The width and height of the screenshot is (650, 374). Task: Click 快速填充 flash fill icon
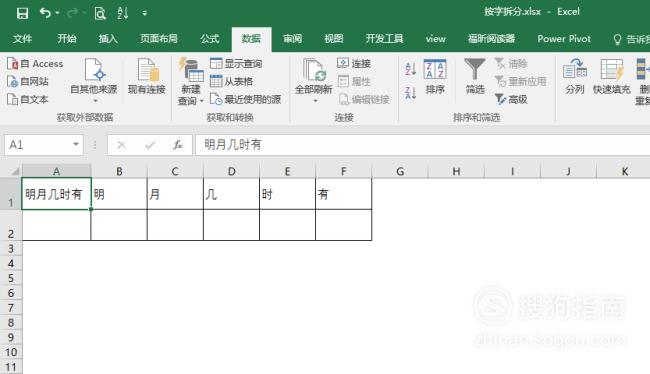click(x=611, y=77)
